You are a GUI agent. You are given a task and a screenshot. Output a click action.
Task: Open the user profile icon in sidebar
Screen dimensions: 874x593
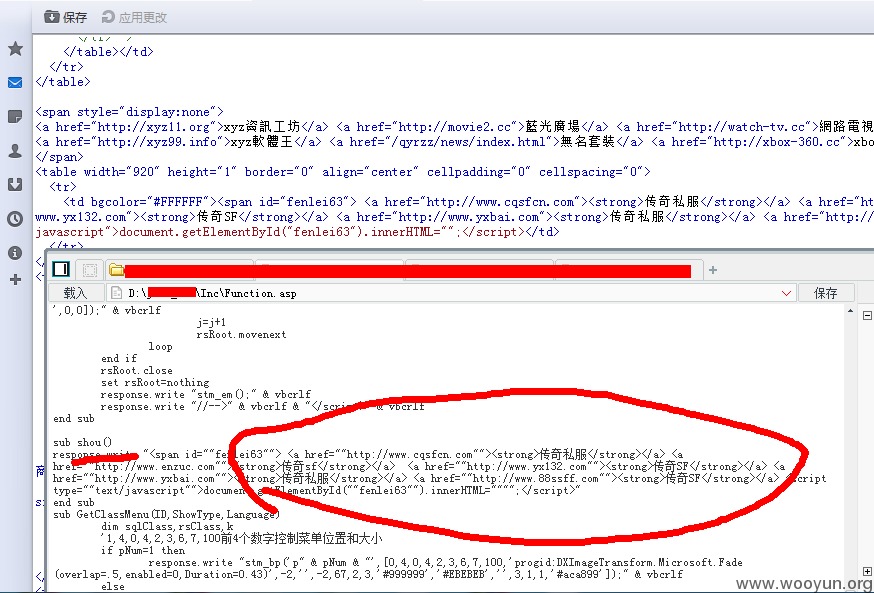click(15, 150)
